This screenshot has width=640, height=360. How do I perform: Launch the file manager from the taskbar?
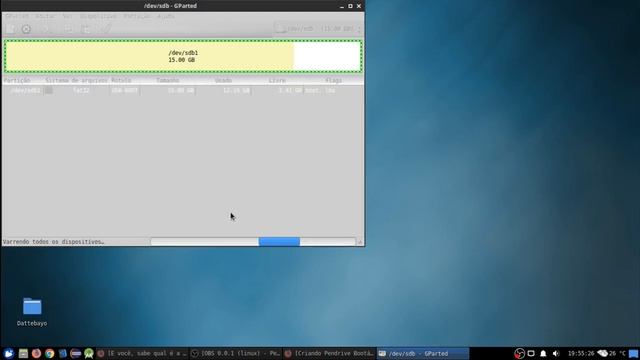click(23, 353)
